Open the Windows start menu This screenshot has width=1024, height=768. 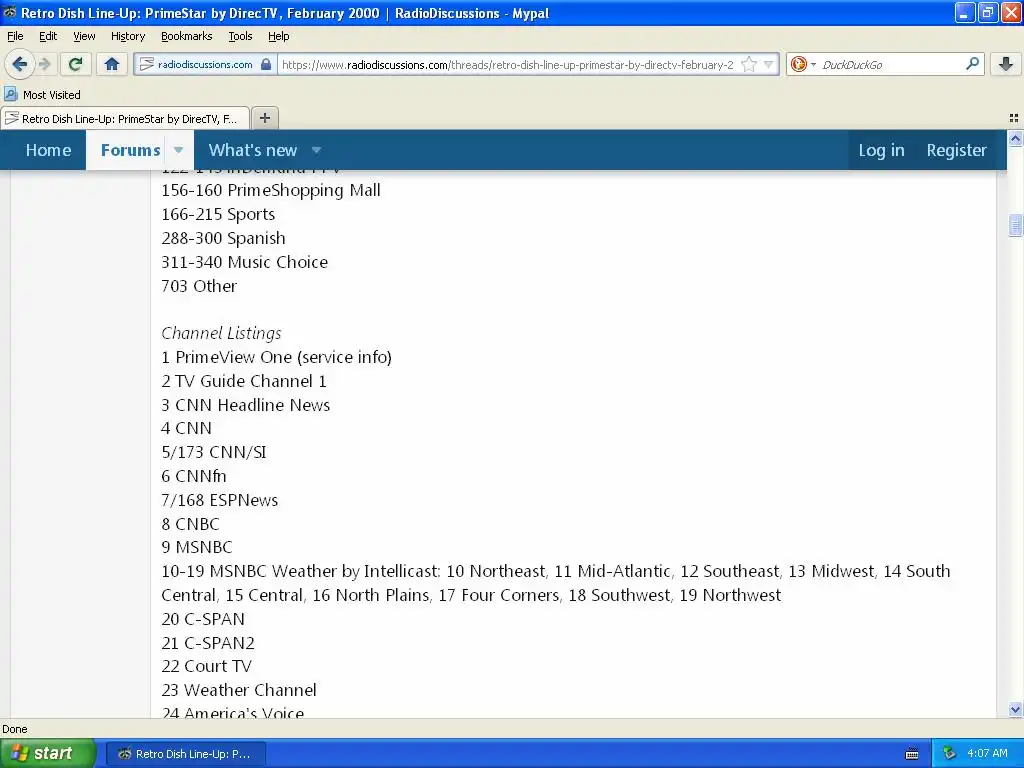pos(47,754)
